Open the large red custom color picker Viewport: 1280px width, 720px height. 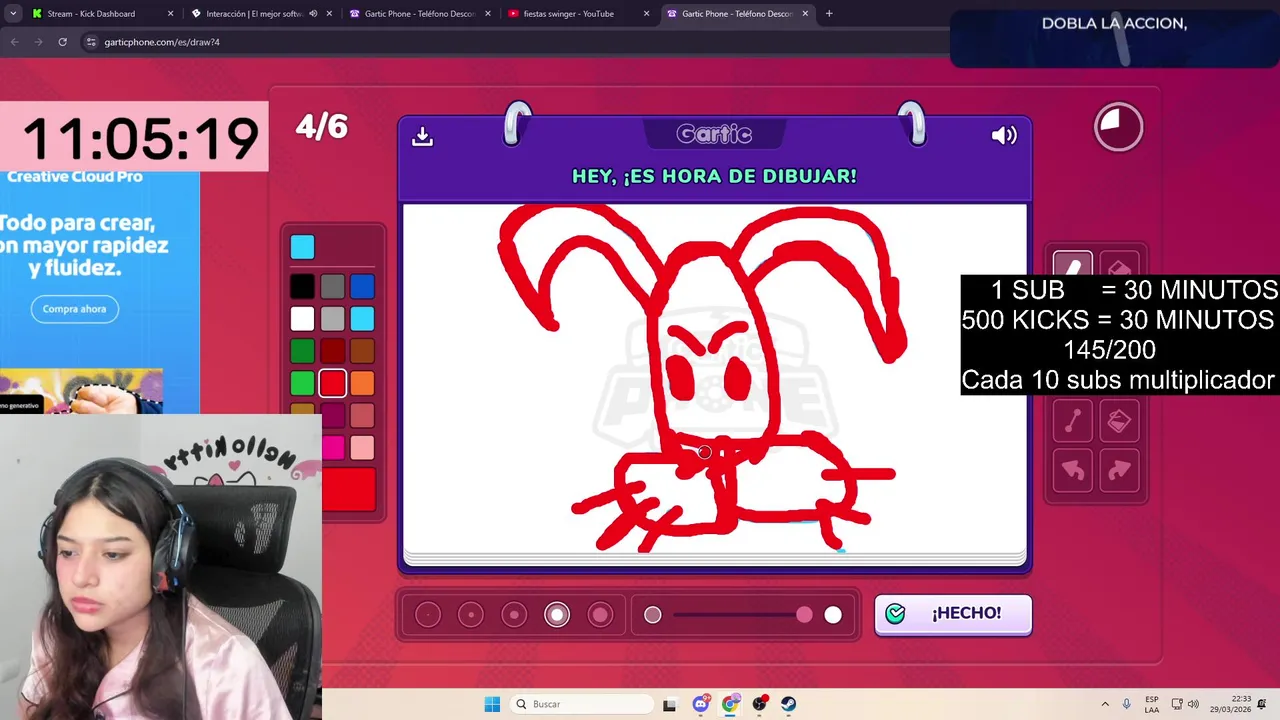(x=349, y=490)
